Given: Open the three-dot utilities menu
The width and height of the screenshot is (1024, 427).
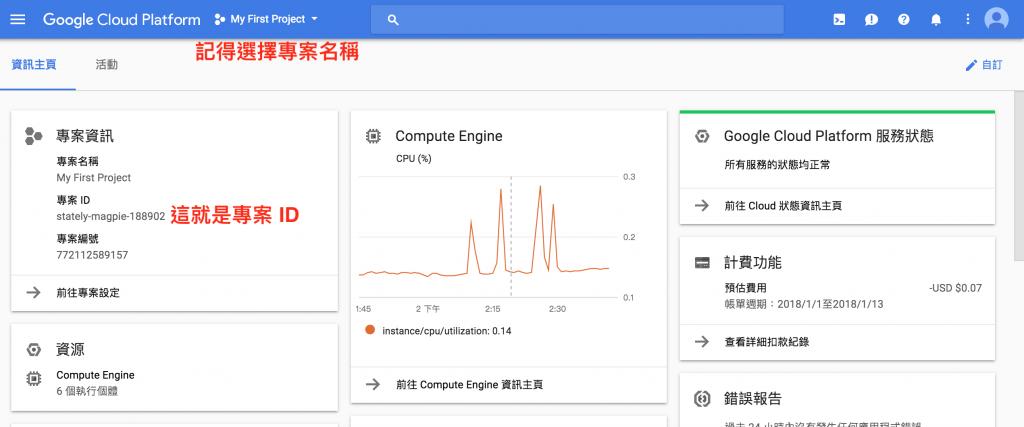Looking at the screenshot, I should pos(968,20).
